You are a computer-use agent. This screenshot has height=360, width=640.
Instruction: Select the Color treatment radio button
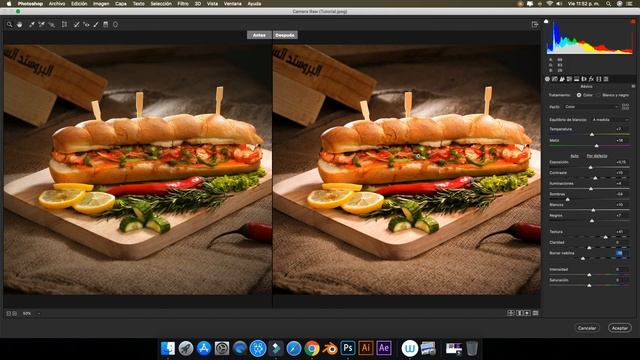click(x=579, y=95)
